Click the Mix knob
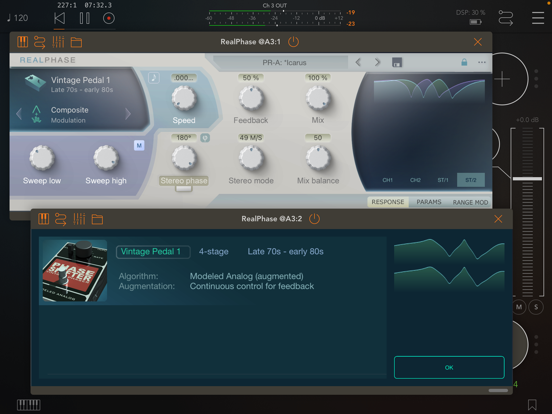The width and height of the screenshot is (552, 414). tap(318, 99)
